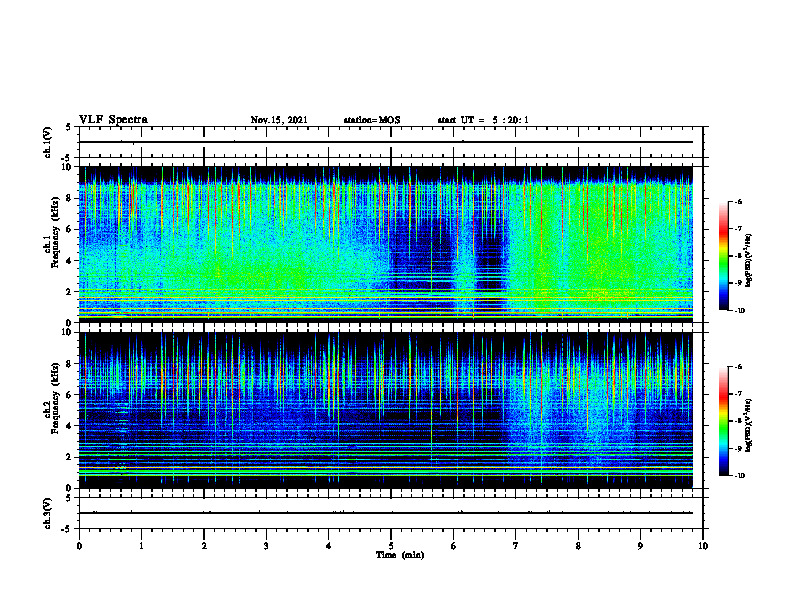Click the "-9" tick on ch.2 color bar
This screenshot has width=792, height=612.
[738, 448]
